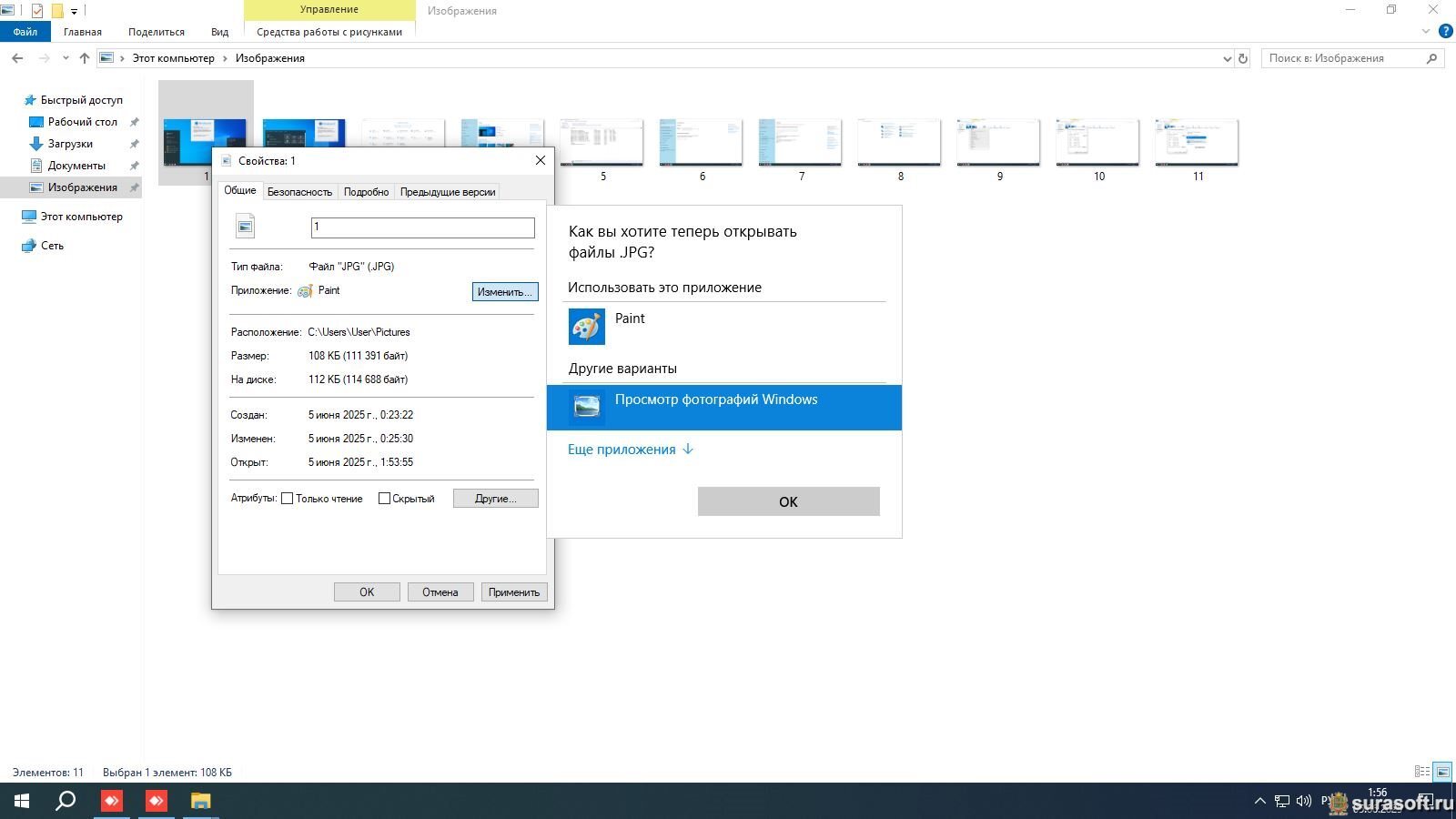Open second red AnyDesk taskbar icon
The height and width of the screenshot is (819, 1456).
(x=157, y=801)
